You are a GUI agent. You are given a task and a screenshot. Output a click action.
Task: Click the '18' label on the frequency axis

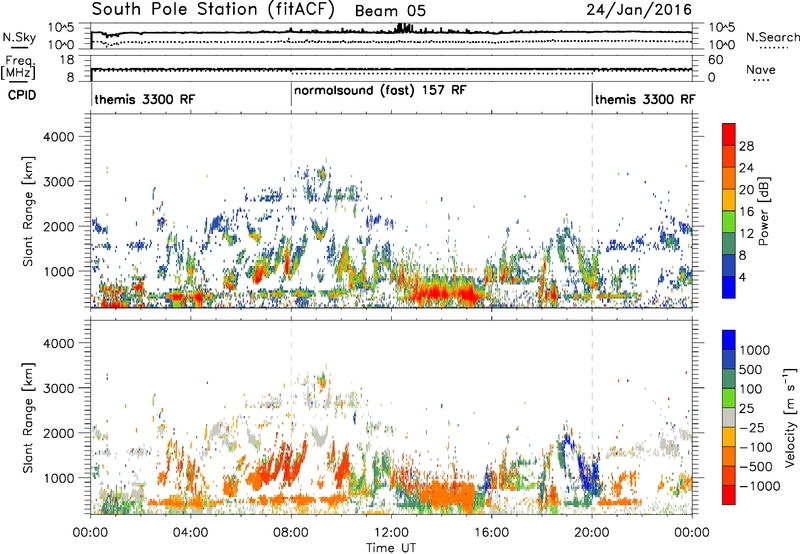click(67, 60)
